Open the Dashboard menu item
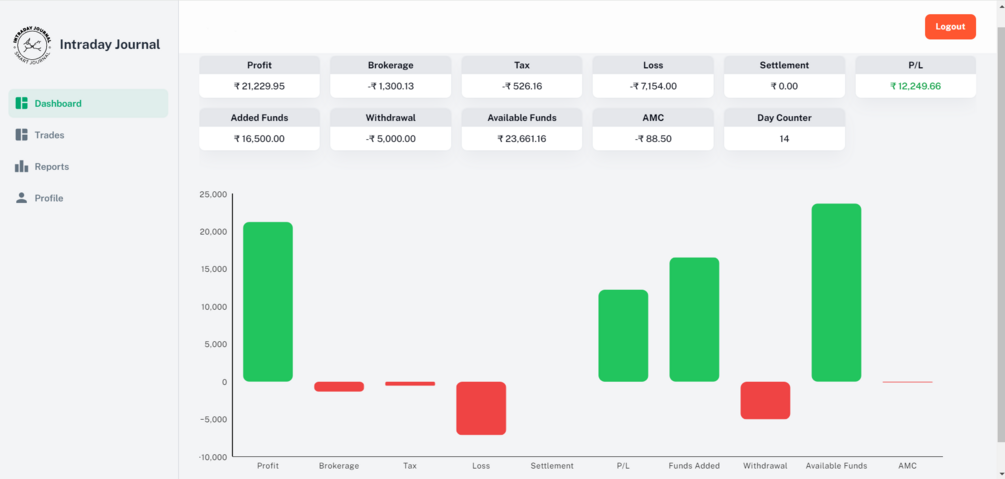 [x=88, y=103]
